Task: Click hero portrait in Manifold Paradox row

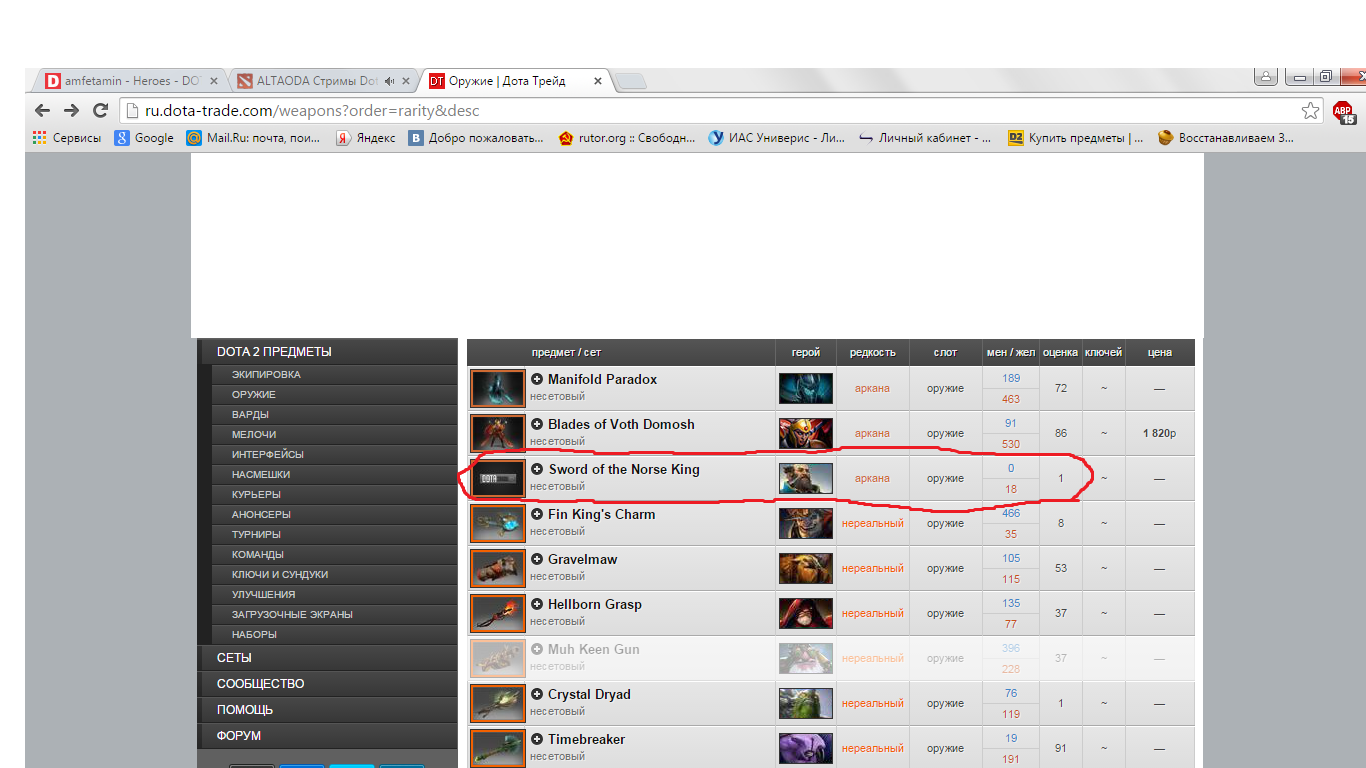Action: 806,388
